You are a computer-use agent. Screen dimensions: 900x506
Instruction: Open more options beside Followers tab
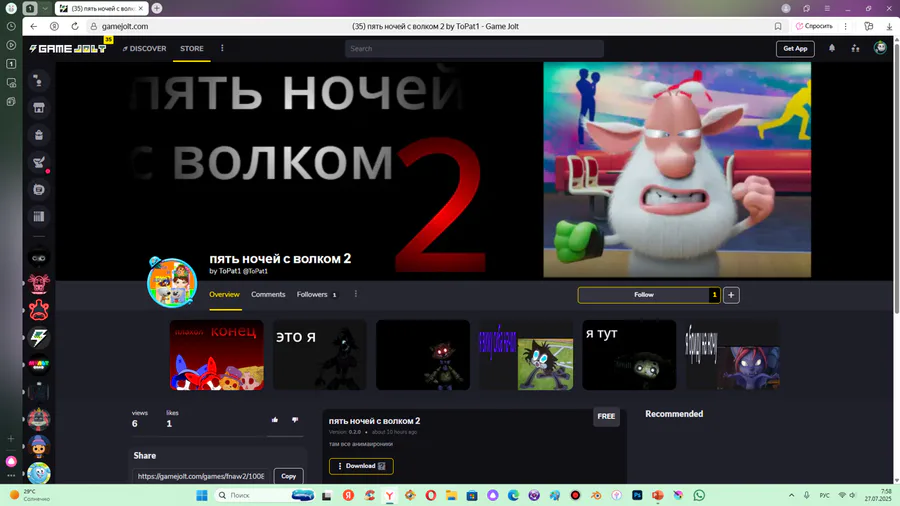356,294
